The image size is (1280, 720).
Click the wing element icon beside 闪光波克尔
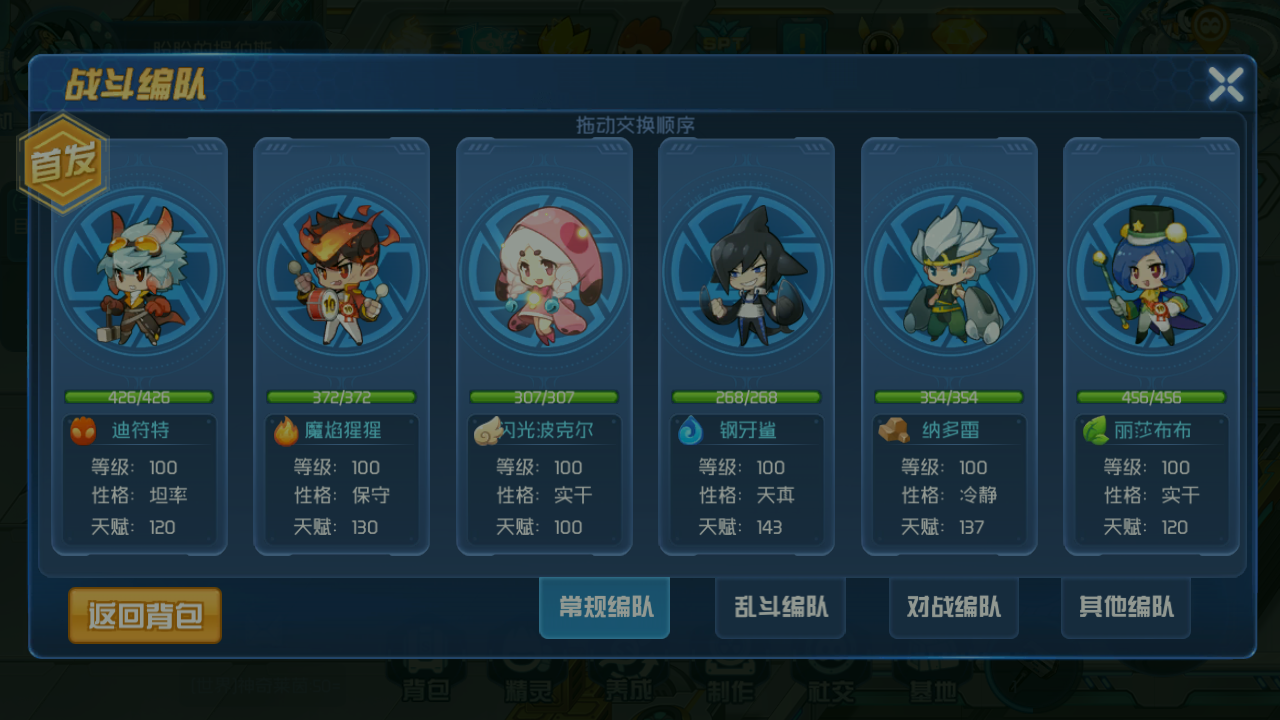tap(488, 431)
